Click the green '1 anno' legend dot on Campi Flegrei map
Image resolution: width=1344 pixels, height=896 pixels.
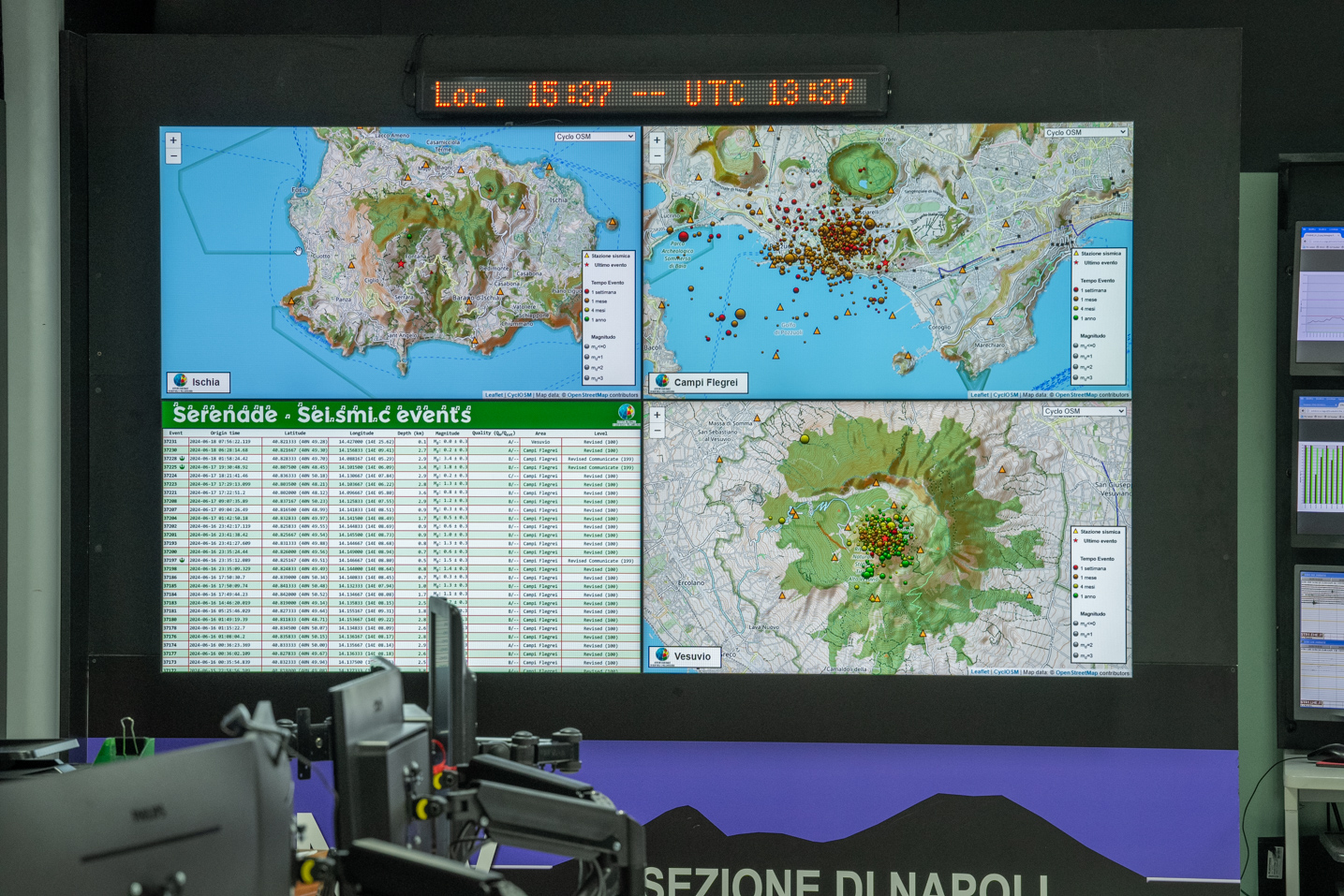1075,318
